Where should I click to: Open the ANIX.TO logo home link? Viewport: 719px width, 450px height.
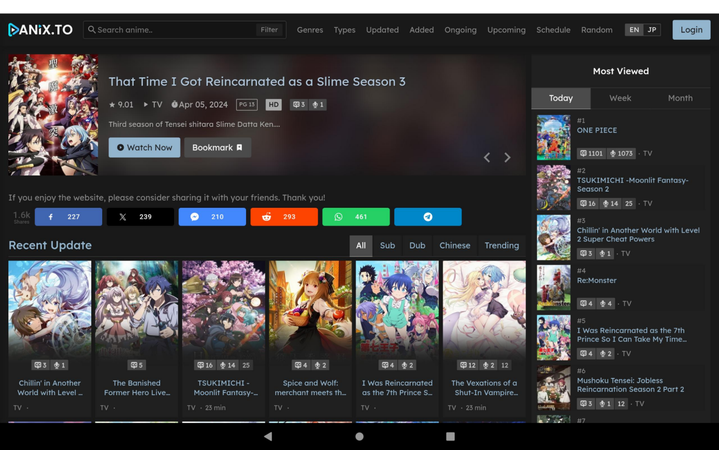[40, 30]
